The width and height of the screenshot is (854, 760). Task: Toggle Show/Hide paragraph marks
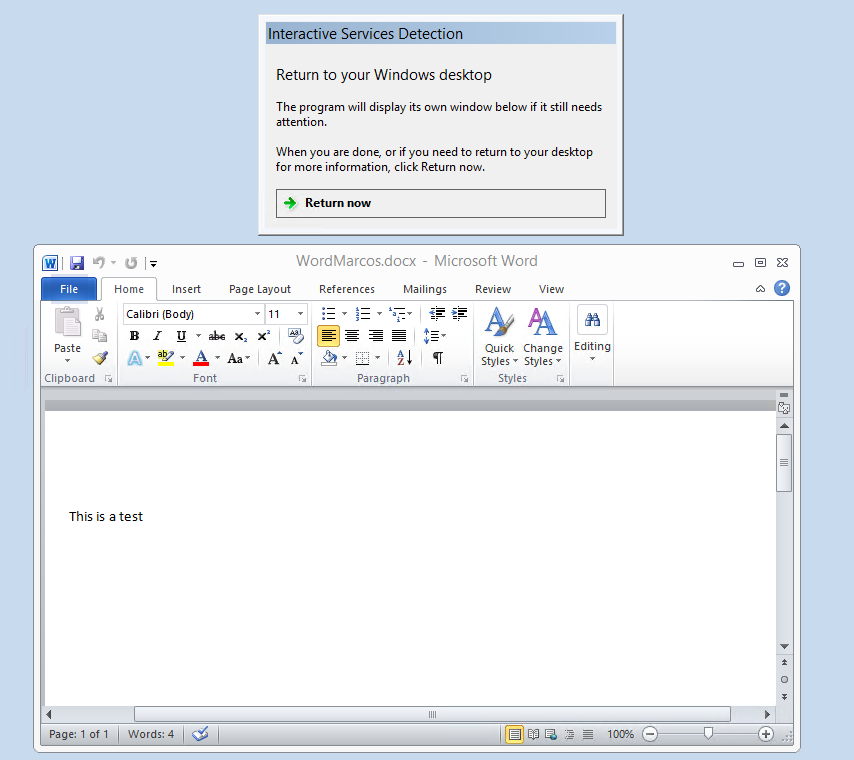pyautogui.click(x=437, y=358)
